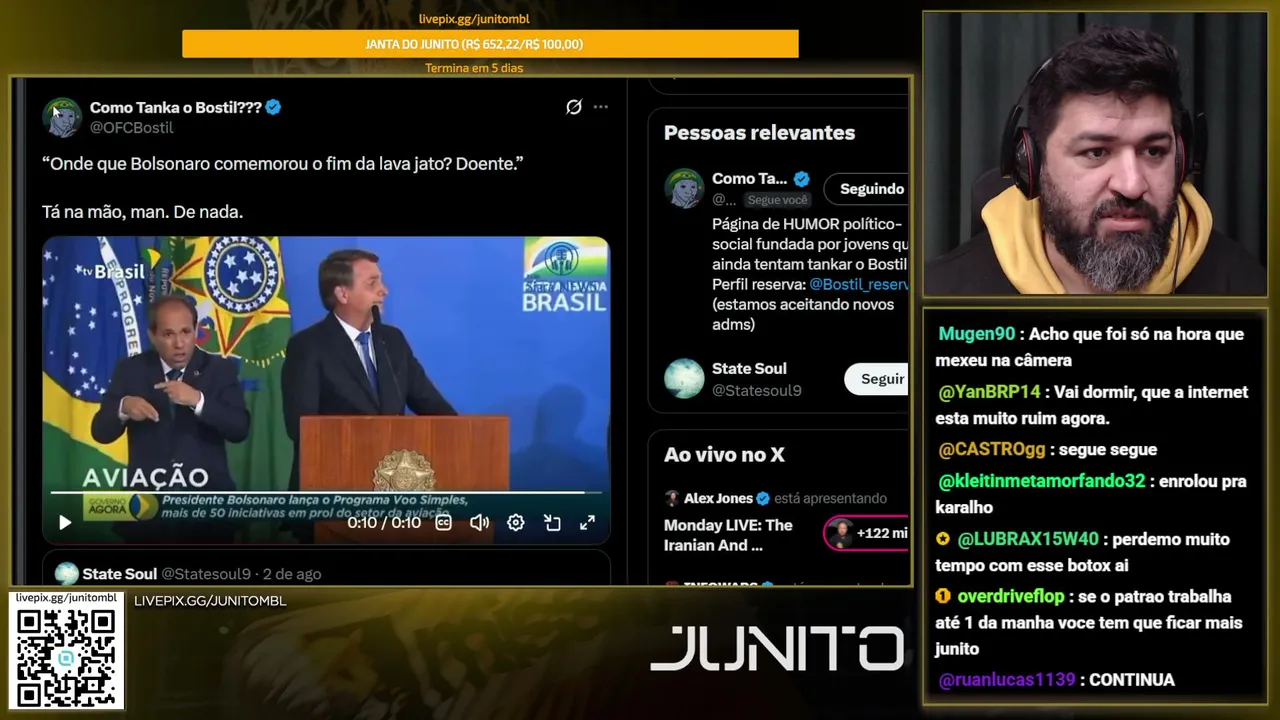
Task: Expand the video to fullscreen
Action: [588, 522]
